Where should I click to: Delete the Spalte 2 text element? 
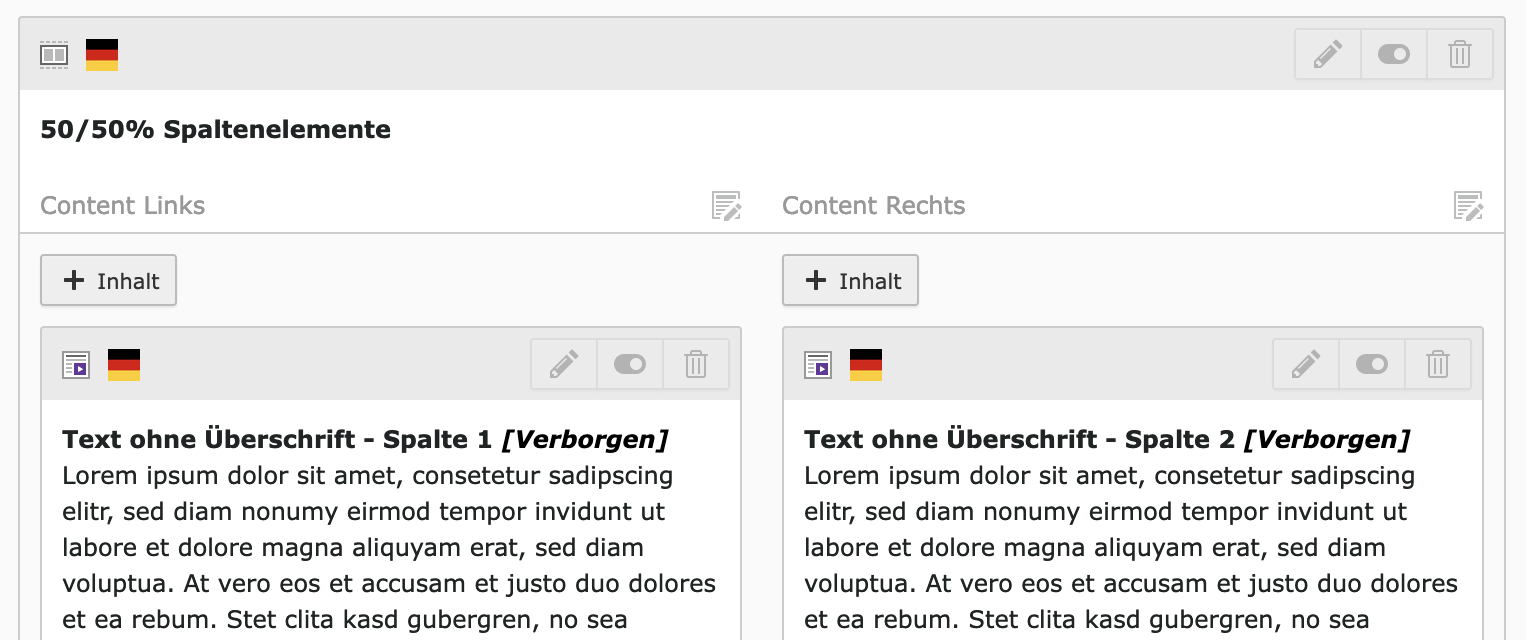click(1438, 364)
